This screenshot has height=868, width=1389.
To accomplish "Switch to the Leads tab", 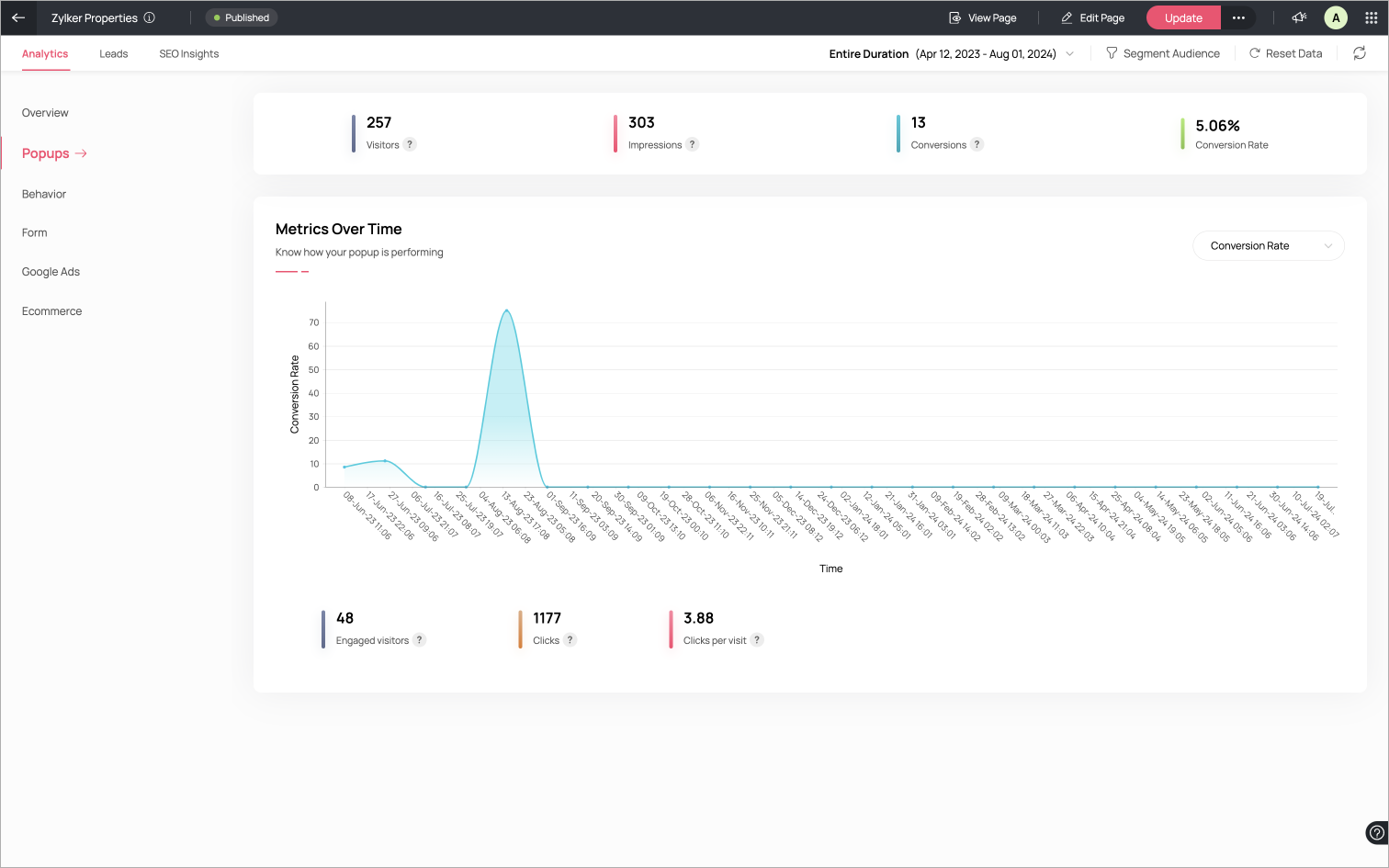I will (114, 54).
